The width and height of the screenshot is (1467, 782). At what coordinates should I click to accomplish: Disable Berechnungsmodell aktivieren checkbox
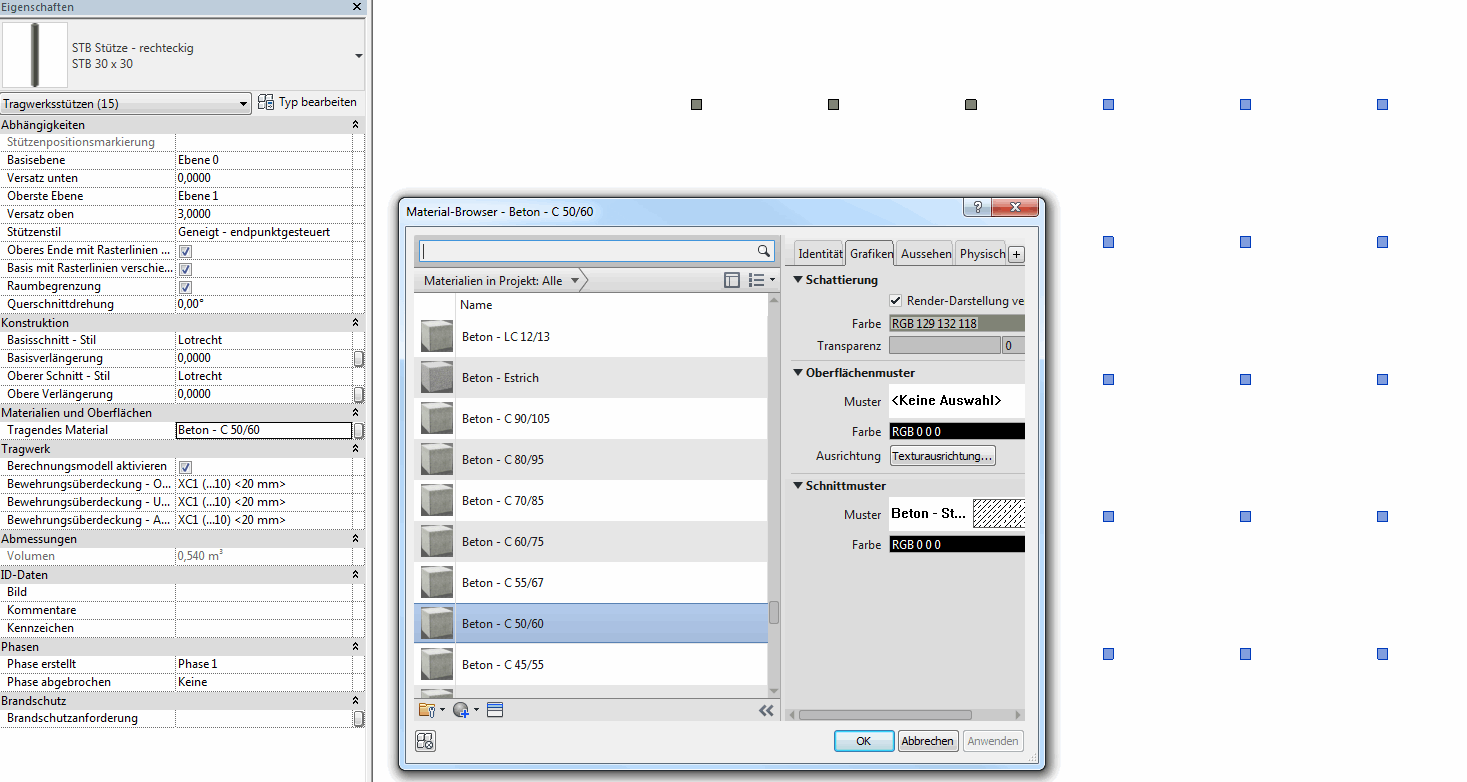click(185, 467)
